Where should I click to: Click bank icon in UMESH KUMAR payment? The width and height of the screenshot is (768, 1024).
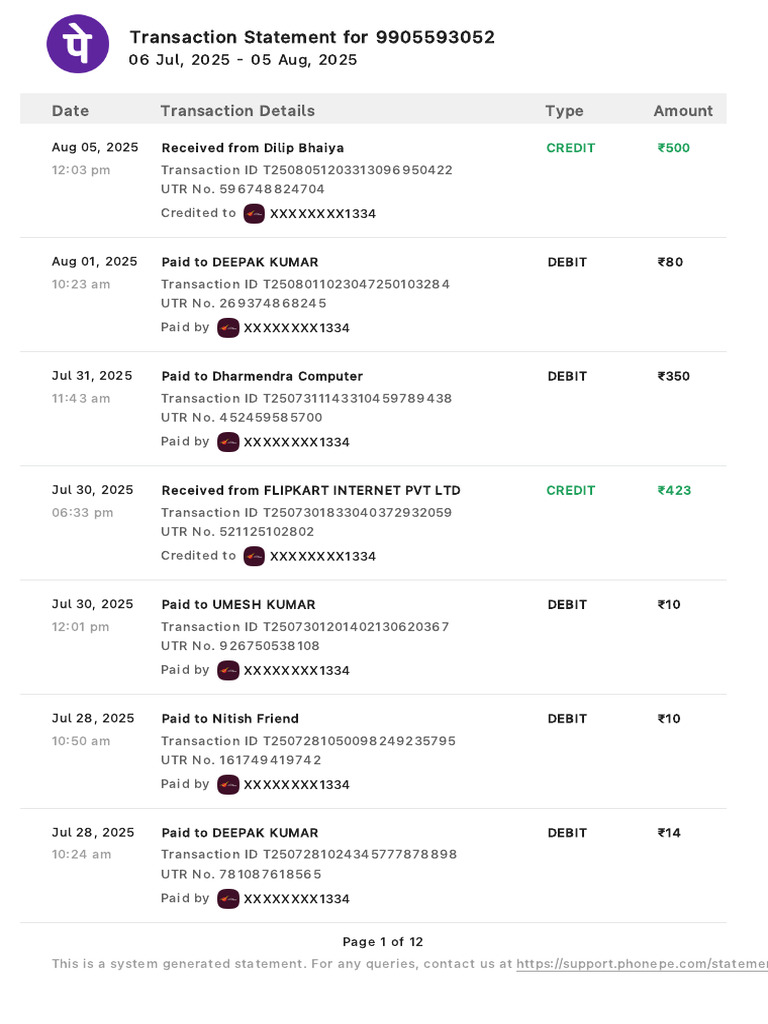click(228, 671)
